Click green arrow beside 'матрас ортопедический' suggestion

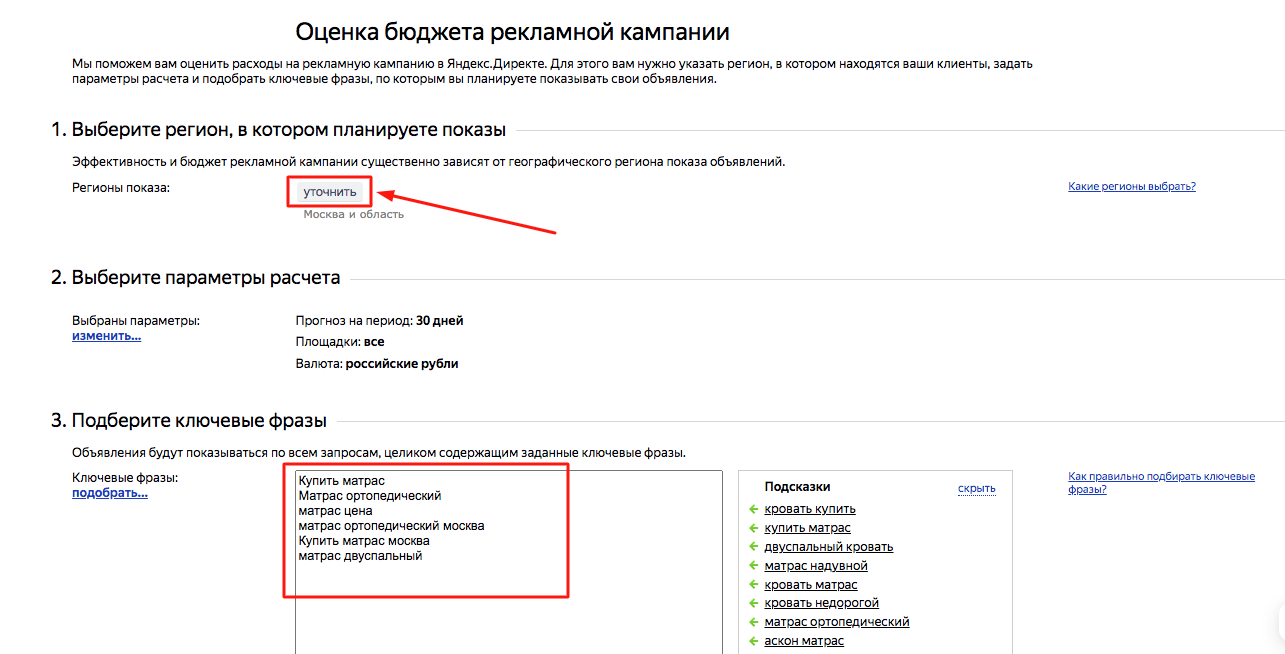click(754, 622)
